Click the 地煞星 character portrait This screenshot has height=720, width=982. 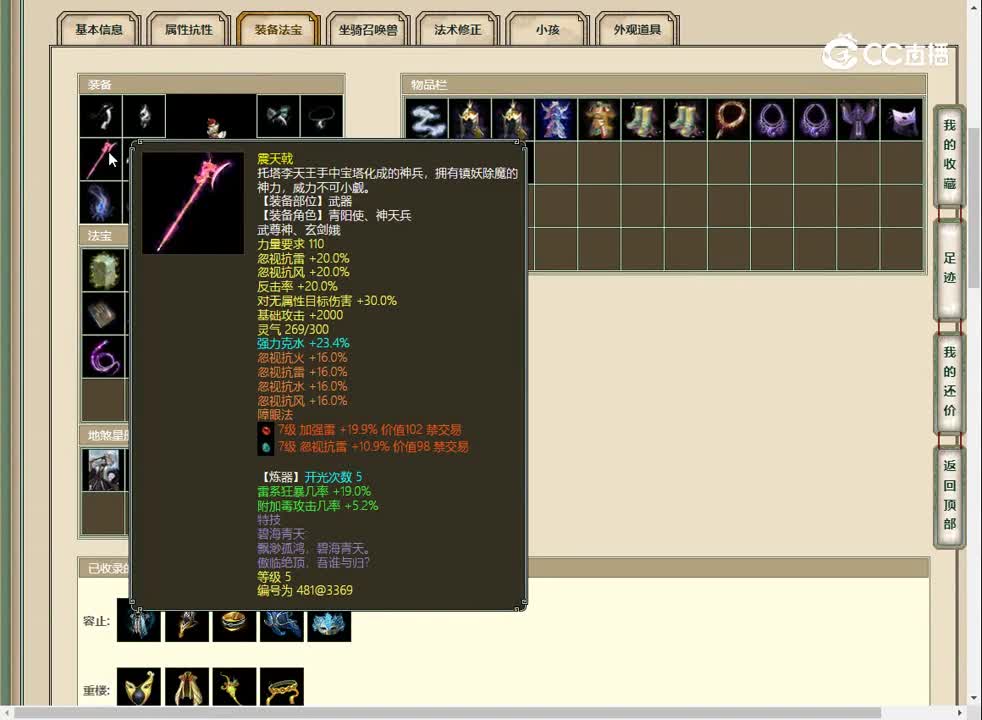104,470
